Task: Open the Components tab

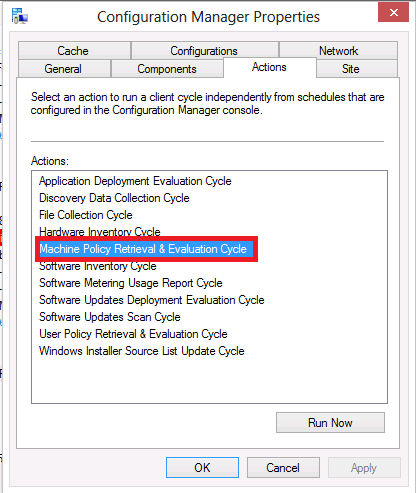Action: tap(167, 69)
